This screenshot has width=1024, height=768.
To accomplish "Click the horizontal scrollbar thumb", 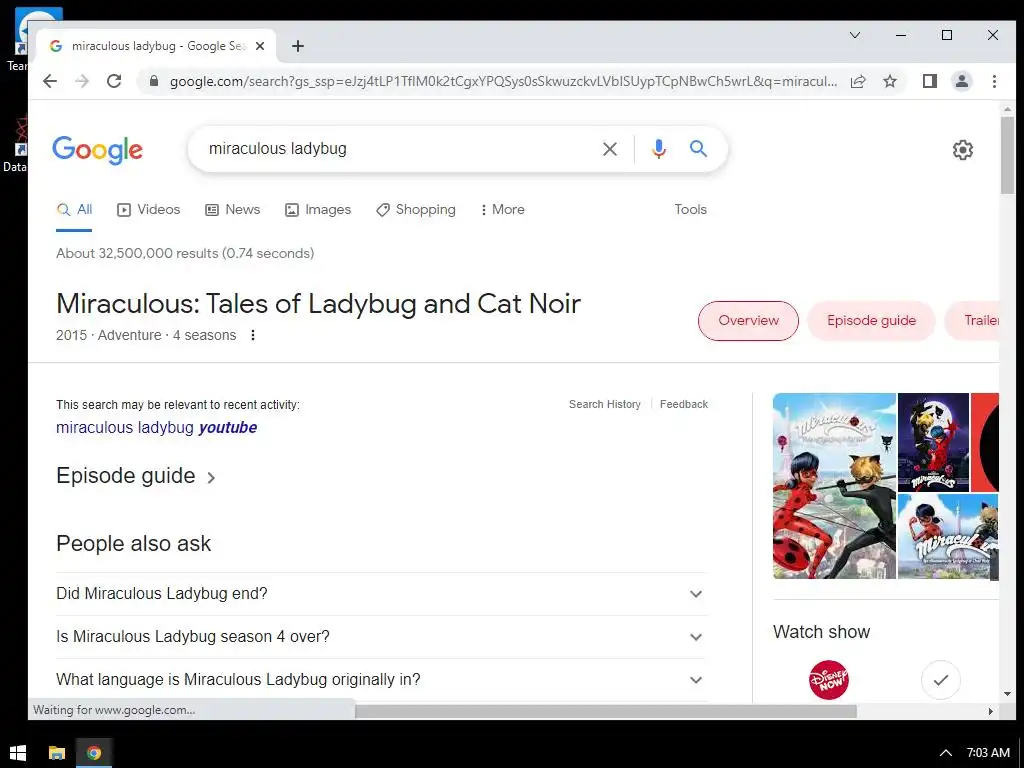I will tap(605, 711).
